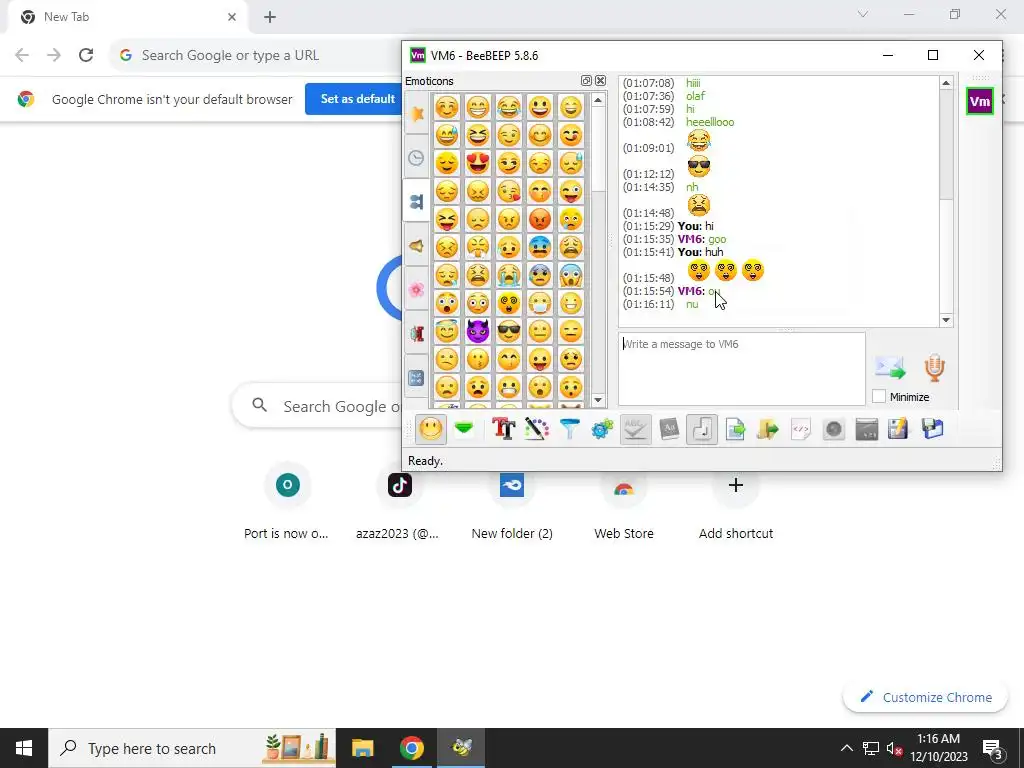Click the gray round camera-like toolbar icon
1024x768 pixels.
[834, 429]
